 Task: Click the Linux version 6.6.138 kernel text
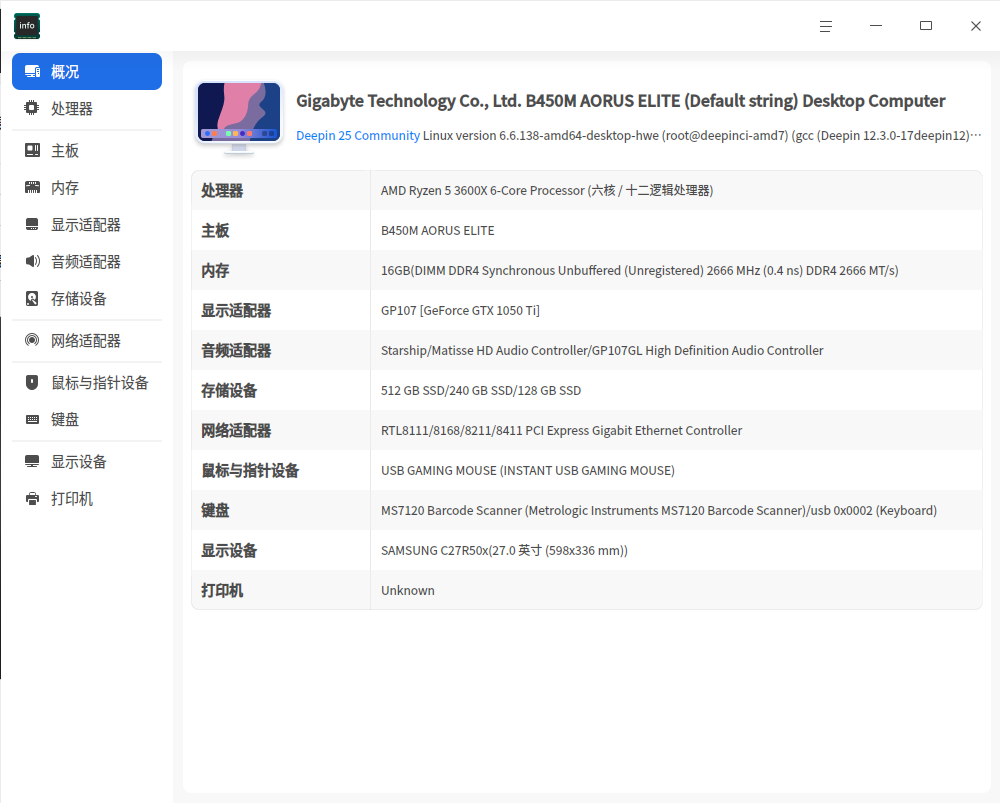coord(702,136)
